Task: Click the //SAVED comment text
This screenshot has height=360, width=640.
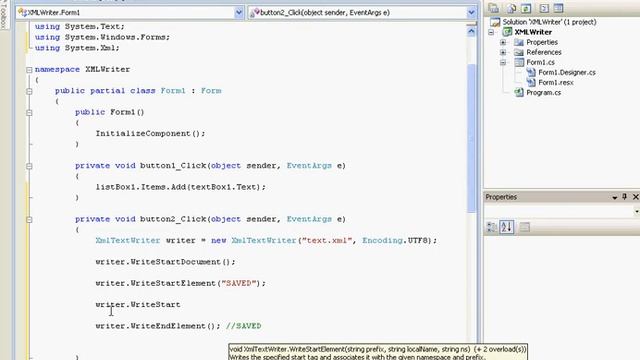Action: (244, 326)
